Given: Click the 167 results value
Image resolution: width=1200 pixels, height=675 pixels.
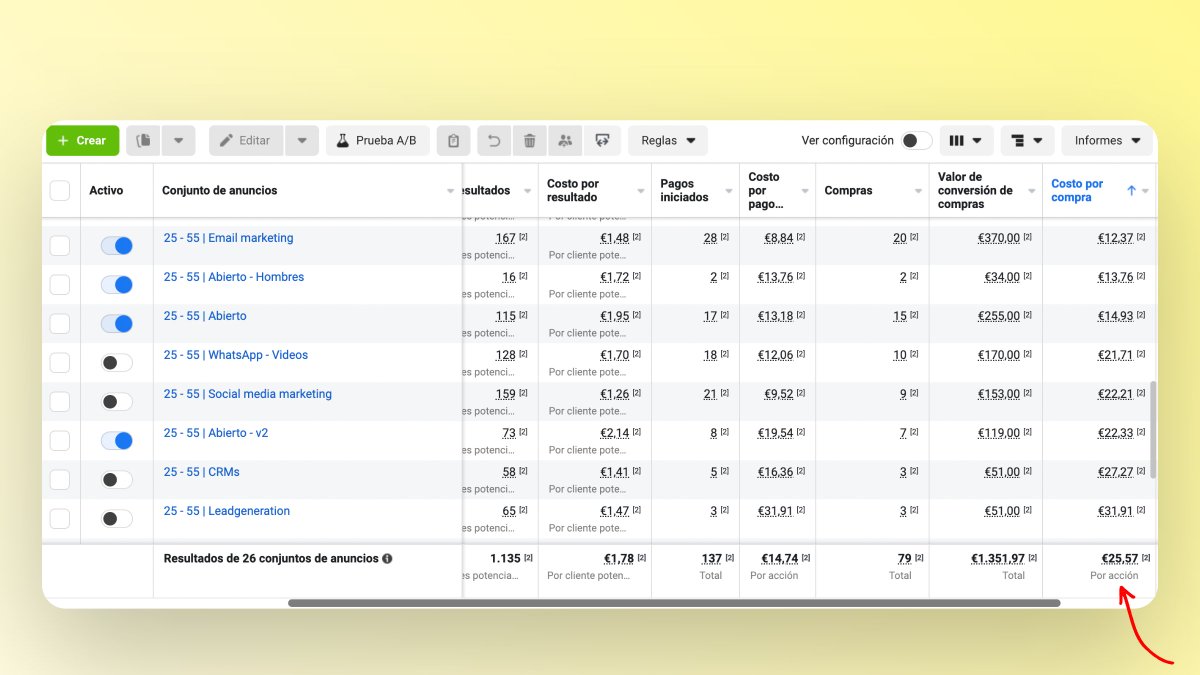Looking at the screenshot, I should 506,238.
